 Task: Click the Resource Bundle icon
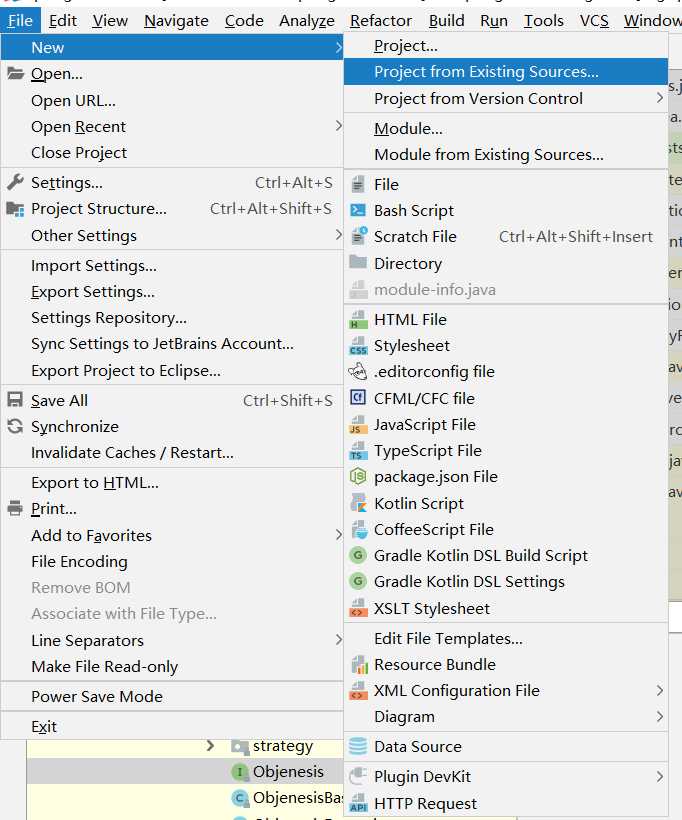point(359,665)
